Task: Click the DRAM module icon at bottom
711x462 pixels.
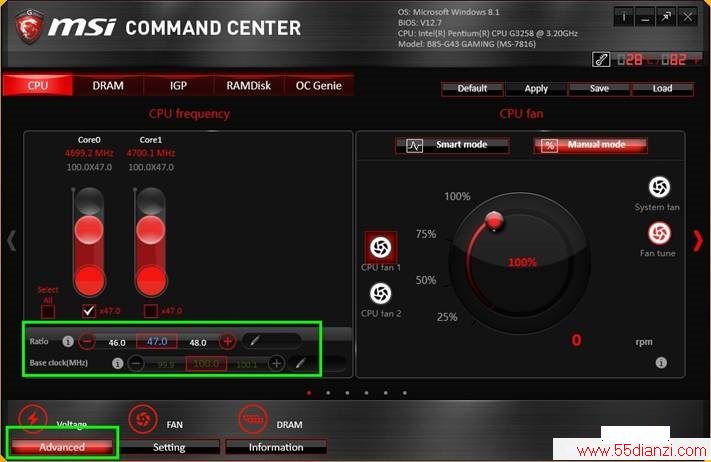Action: click(253, 419)
